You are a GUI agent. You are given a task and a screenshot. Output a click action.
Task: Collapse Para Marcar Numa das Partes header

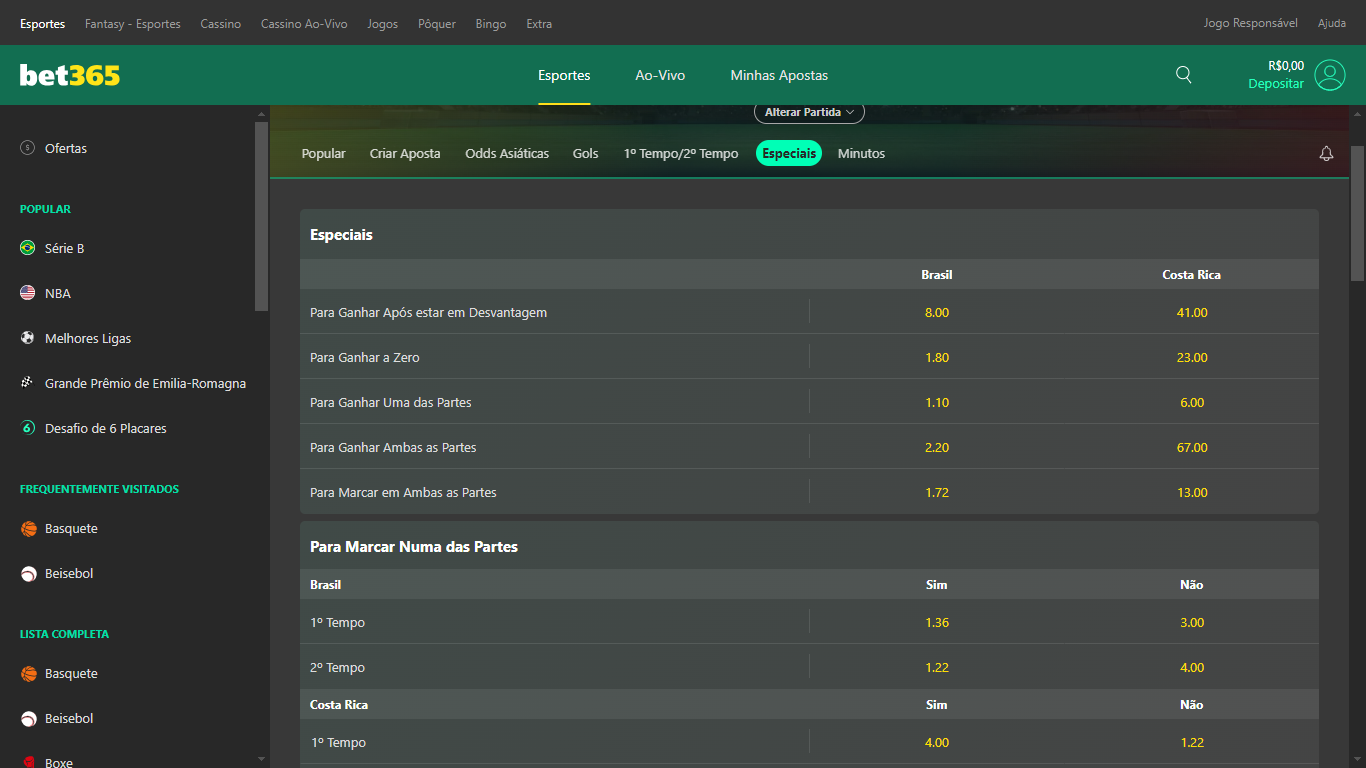point(809,546)
